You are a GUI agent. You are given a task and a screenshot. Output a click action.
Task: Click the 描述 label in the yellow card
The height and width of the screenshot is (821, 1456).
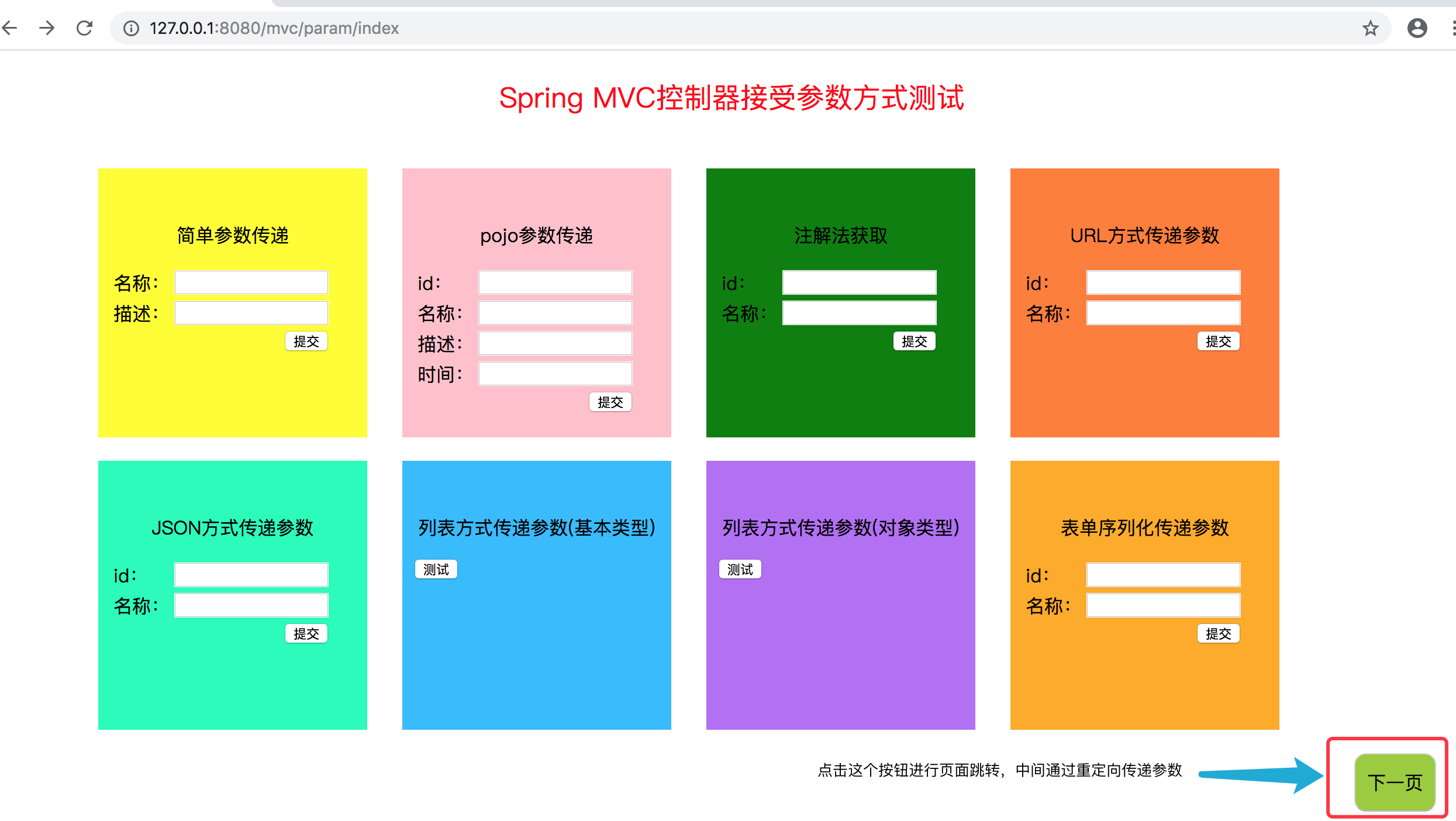tap(136, 313)
